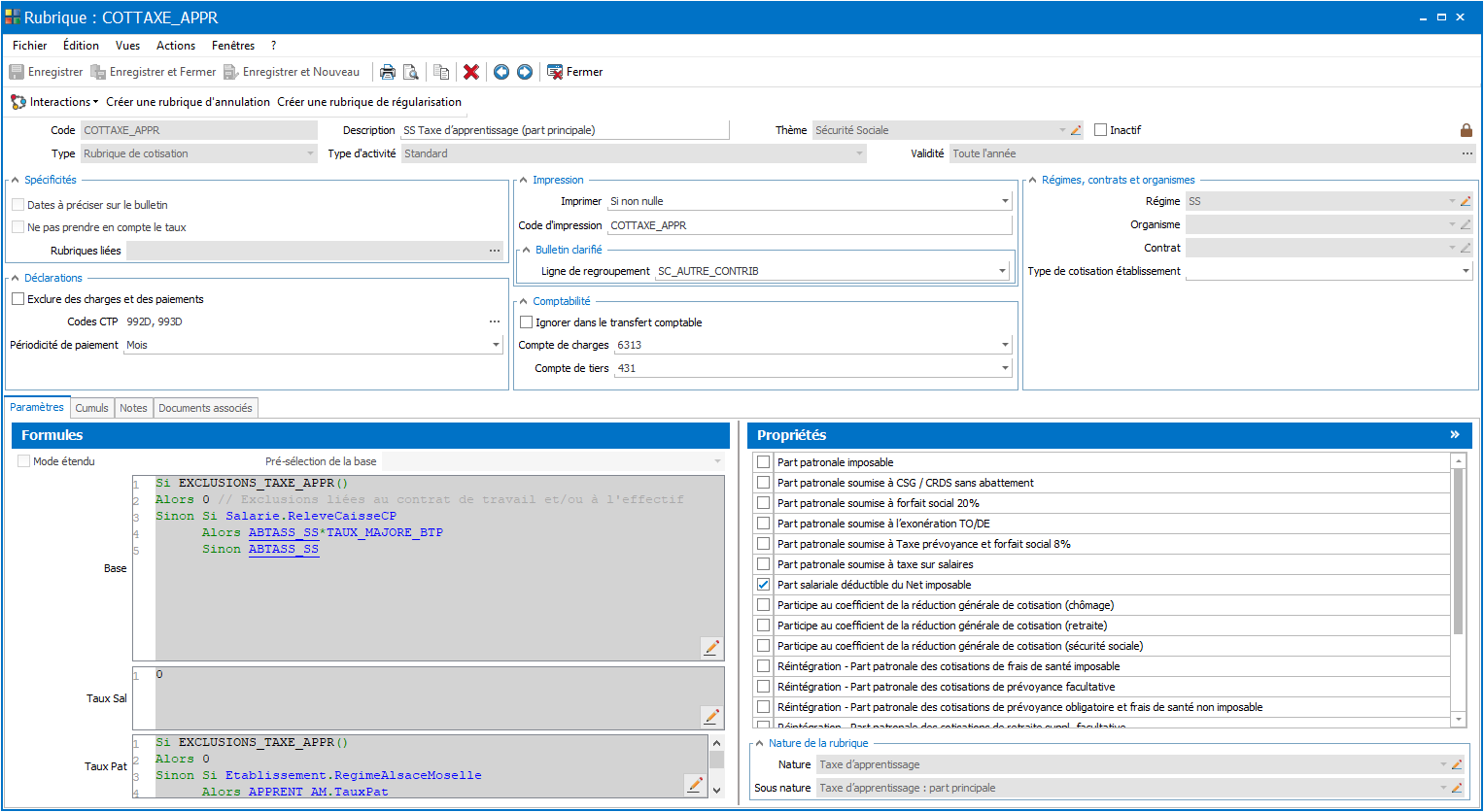This screenshot has width=1484, height=812.
Task: Open the Édition menu
Action: pyautogui.click(x=81, y=46)
